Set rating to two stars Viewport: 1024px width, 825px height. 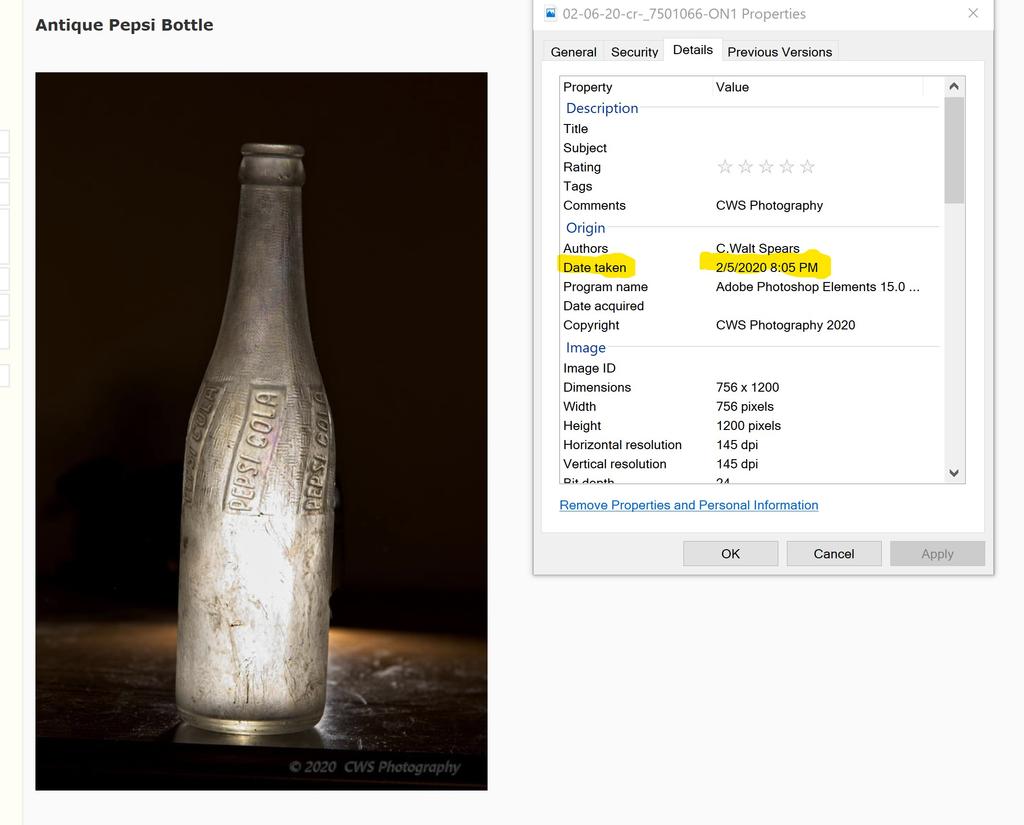point(745,167)
